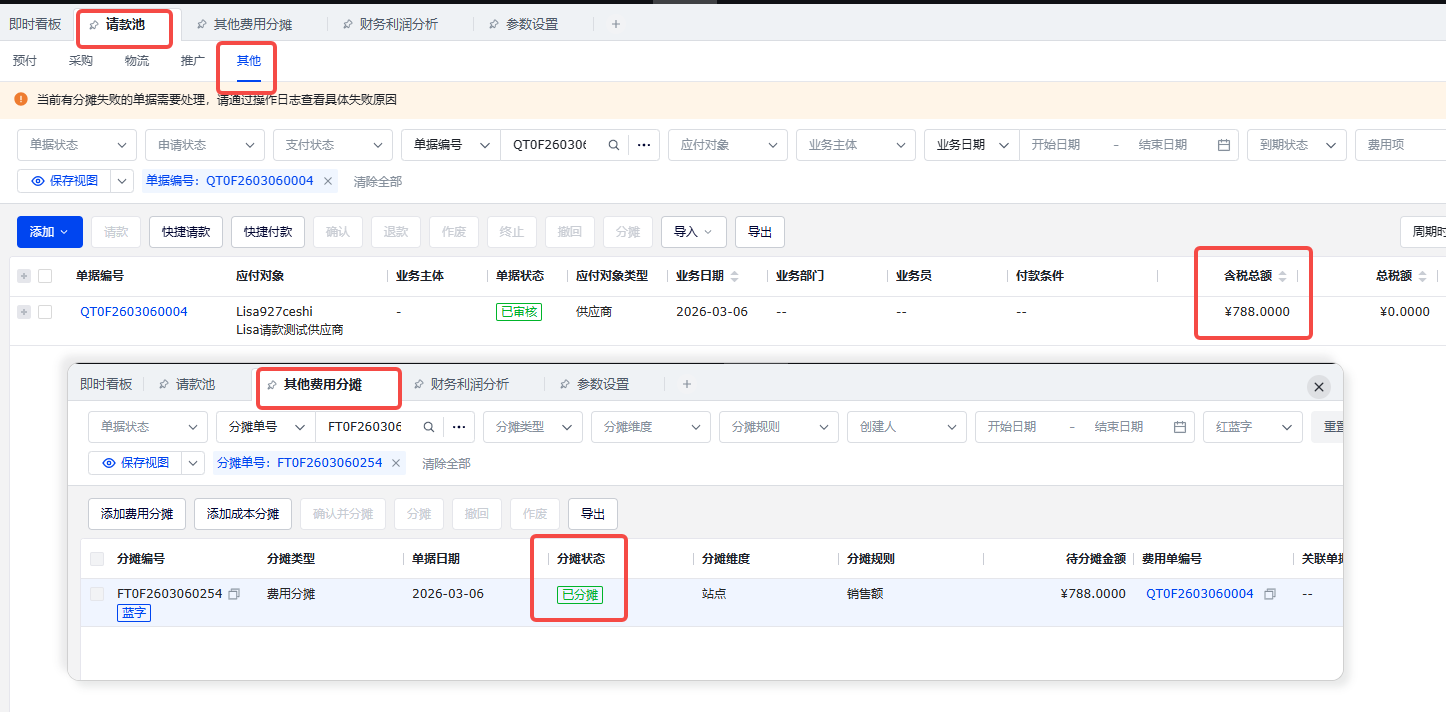
Task: Expand the 单据编号 search type dropdown
Action: [451, 145]
